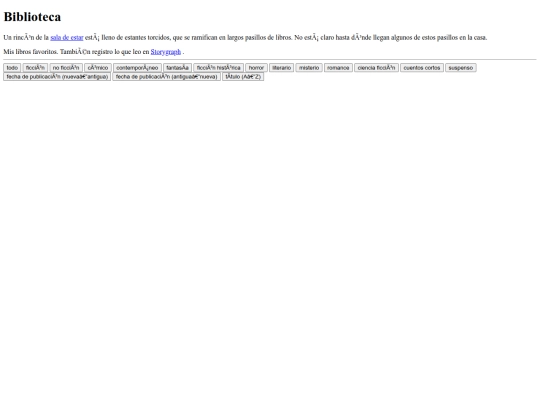This screenshot has width=540, height=405.
Task: Filter by 'contemporáneo' genre
Action: [137, 68]
